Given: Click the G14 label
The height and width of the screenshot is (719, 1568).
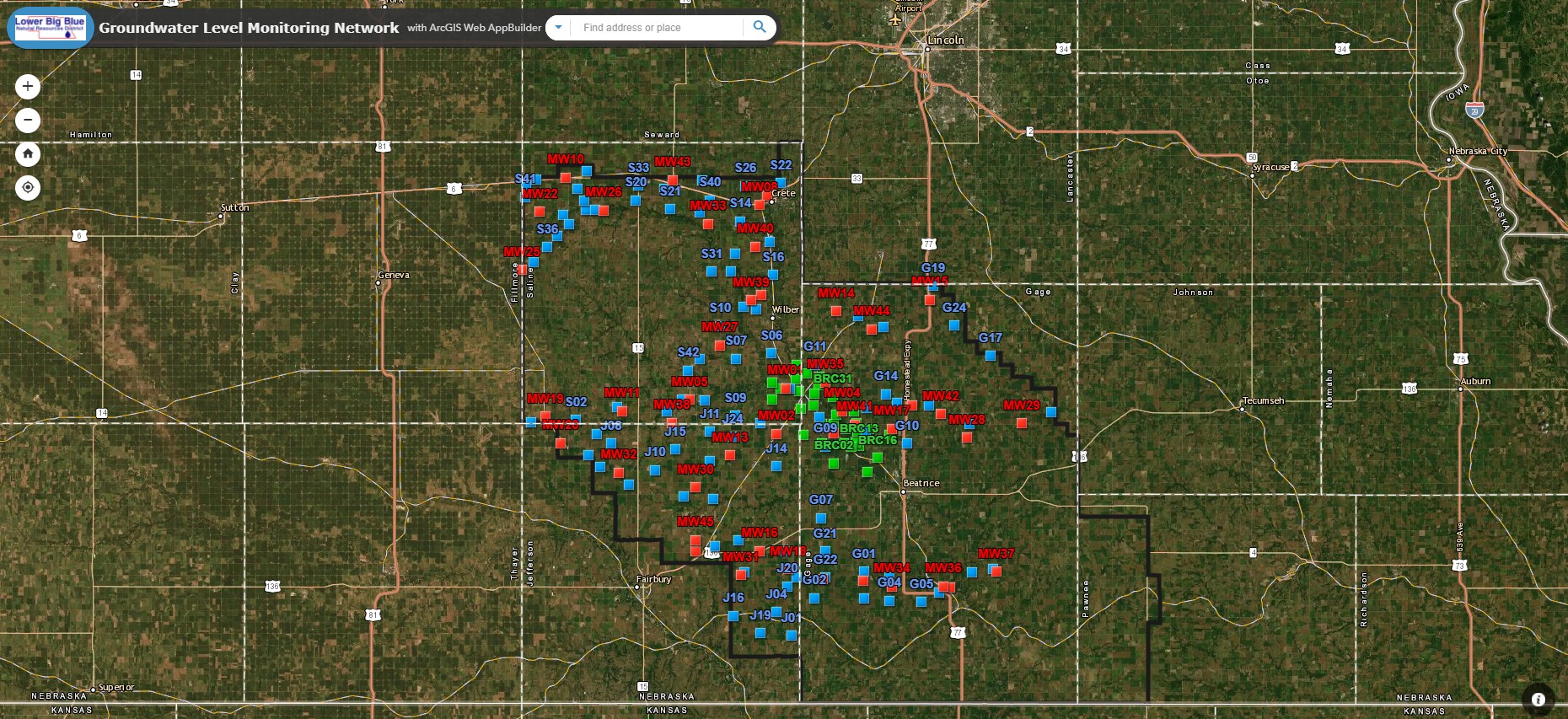Looking at the screenshot, I should (x=886, y=376).
